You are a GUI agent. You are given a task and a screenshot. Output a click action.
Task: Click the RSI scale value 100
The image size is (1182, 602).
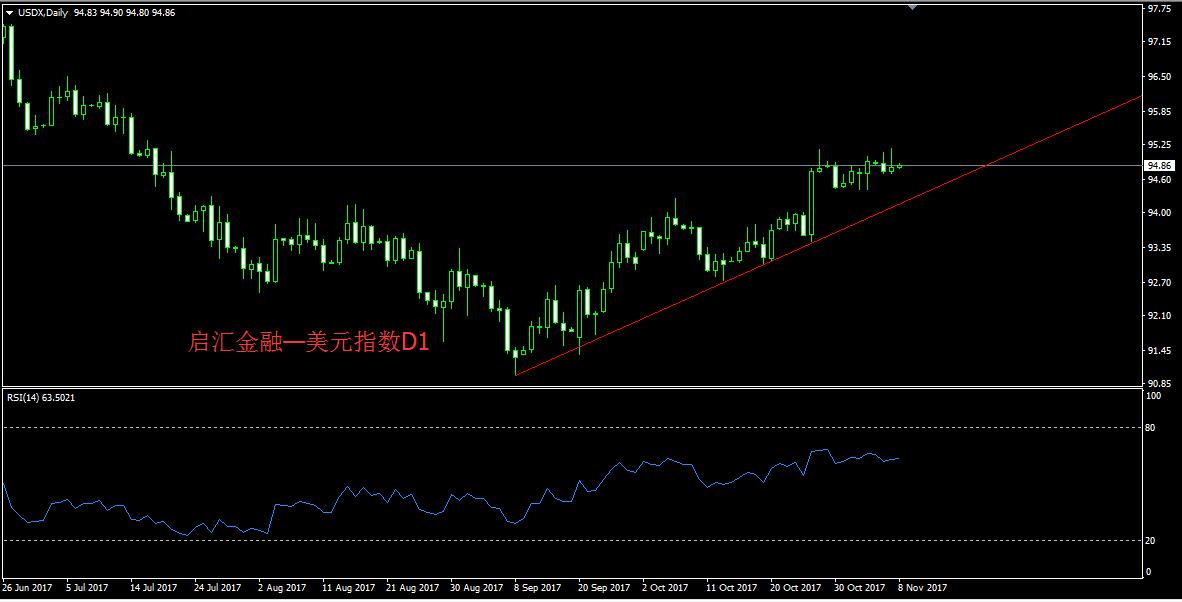tap(1153, 396)
